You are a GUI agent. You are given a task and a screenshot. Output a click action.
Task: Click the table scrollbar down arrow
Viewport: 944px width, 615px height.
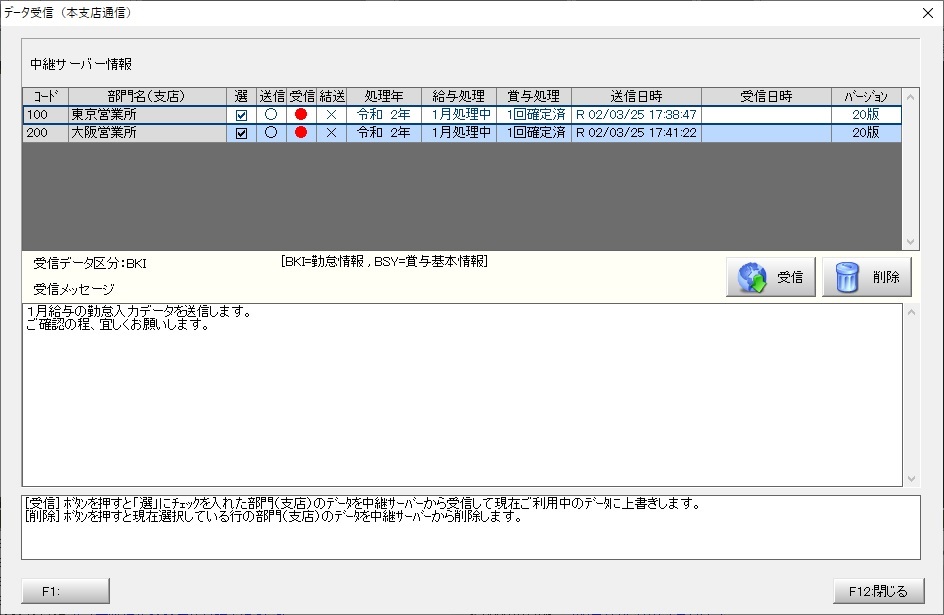point(910,241)
